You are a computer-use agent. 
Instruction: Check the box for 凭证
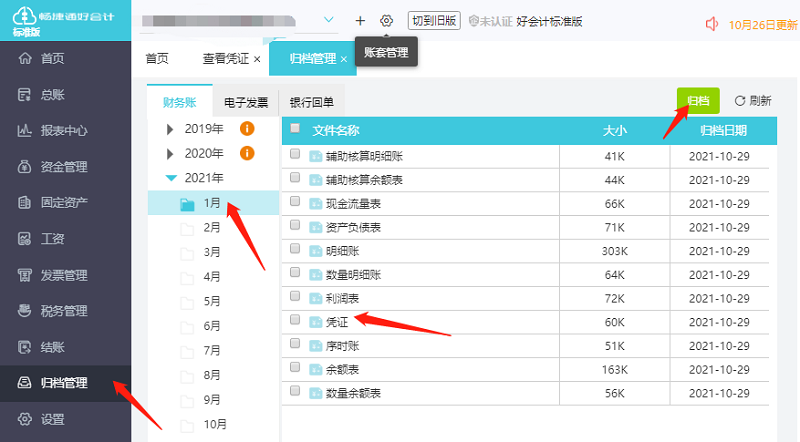point(295,320)
